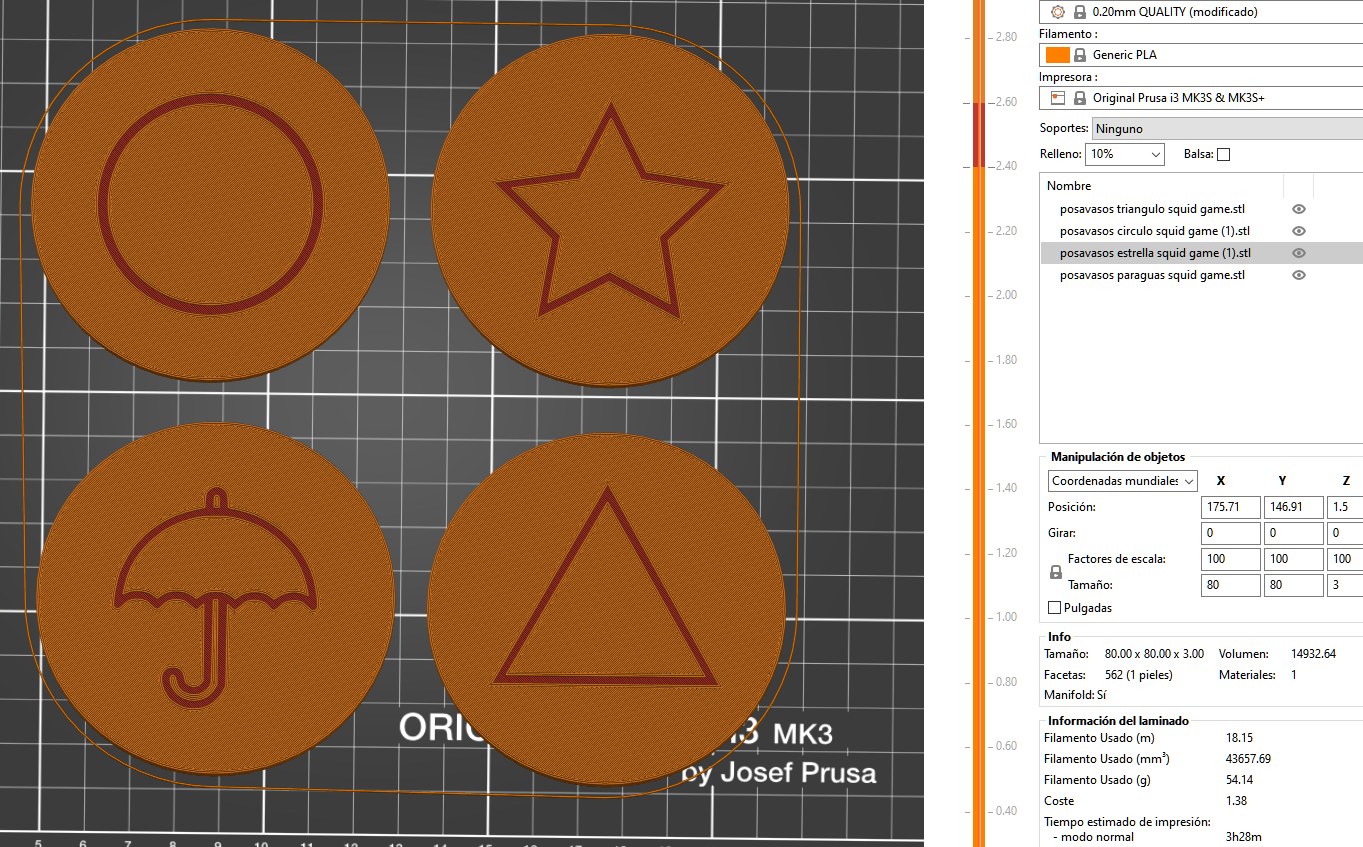Click the Información del laminado heading
The image size is (1363, 847).
point(1118,721)
